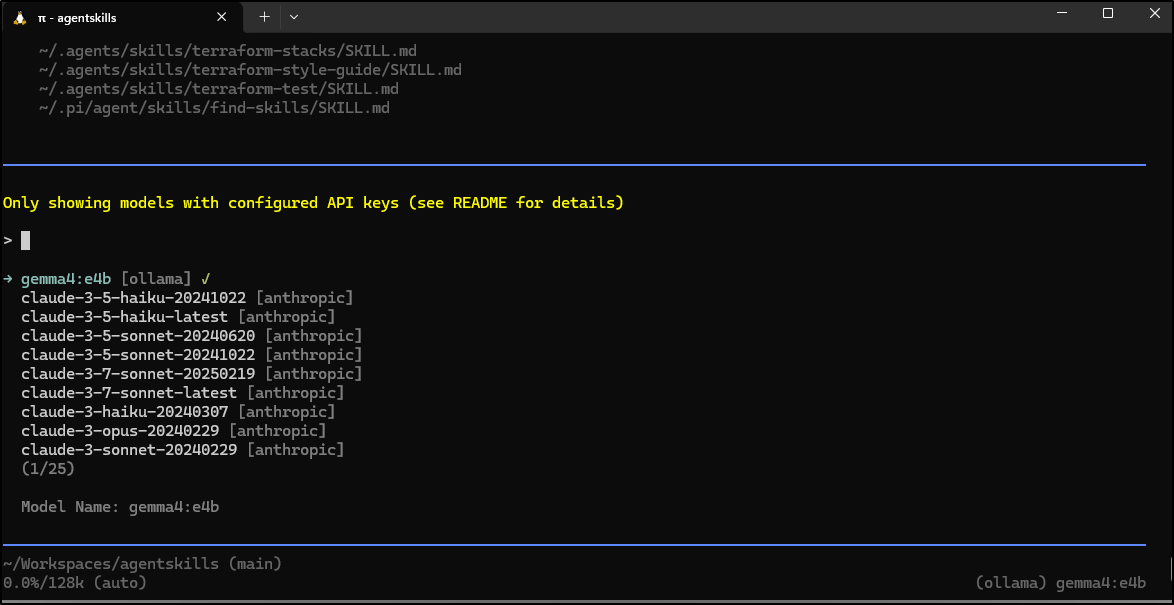This screenshot has height=605, width=1174.
Task: Click the green checkmark beside gemma4:e4b
Action: click(205, 279)
